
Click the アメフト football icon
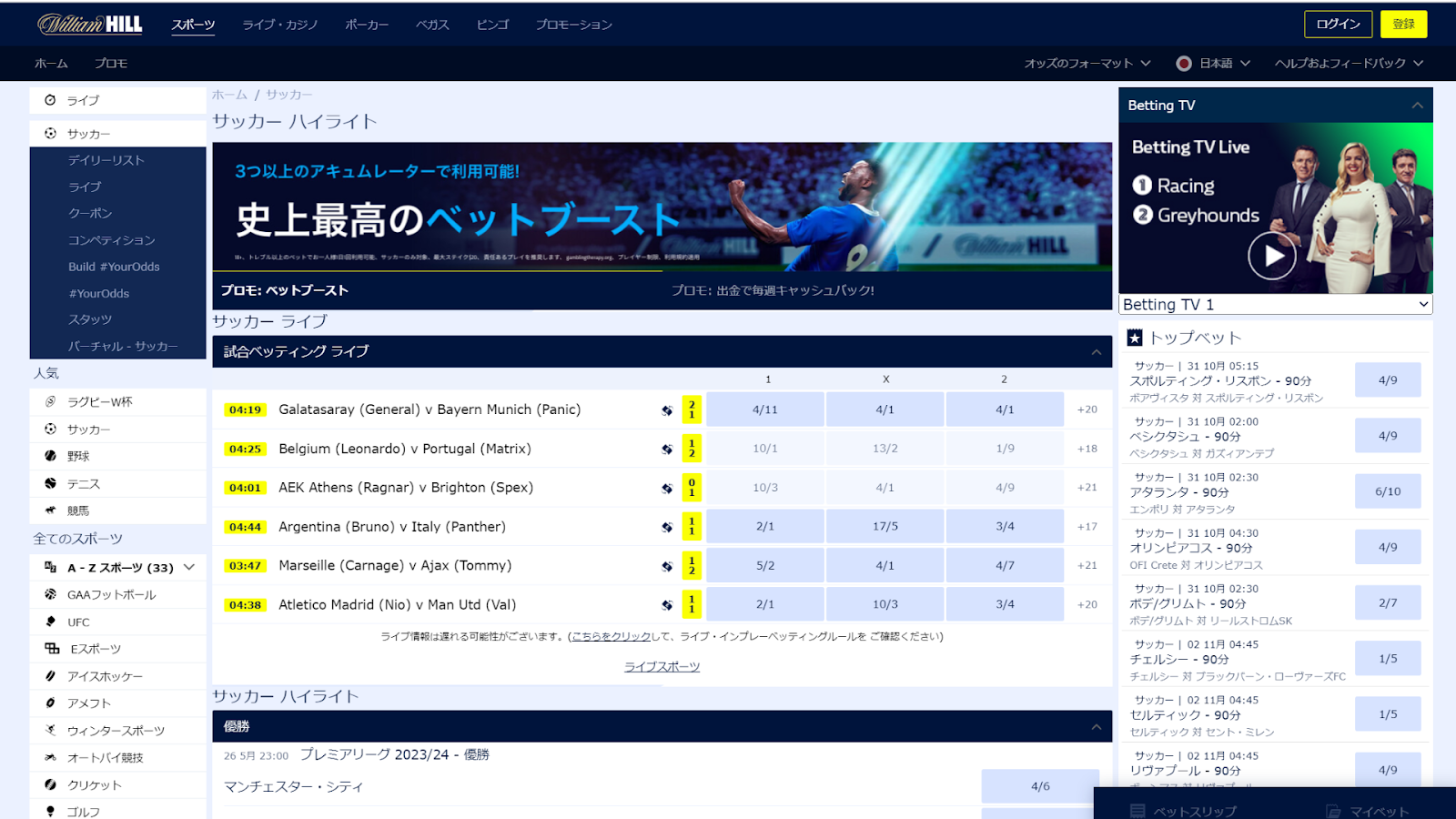[50, 703]
